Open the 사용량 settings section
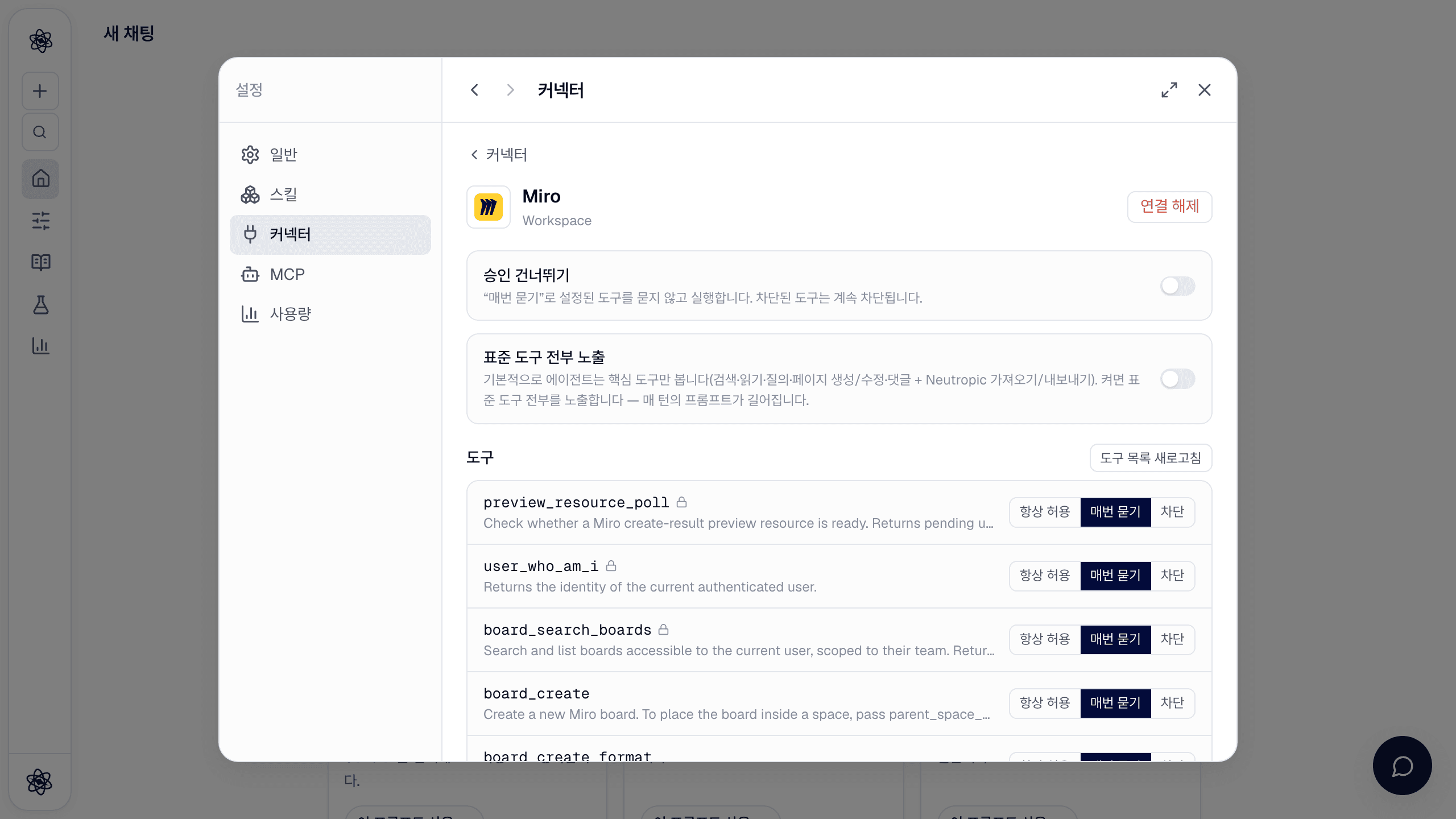Image resolution: width=1456 pixels, height=819 pixels. (x=330, y=314)
